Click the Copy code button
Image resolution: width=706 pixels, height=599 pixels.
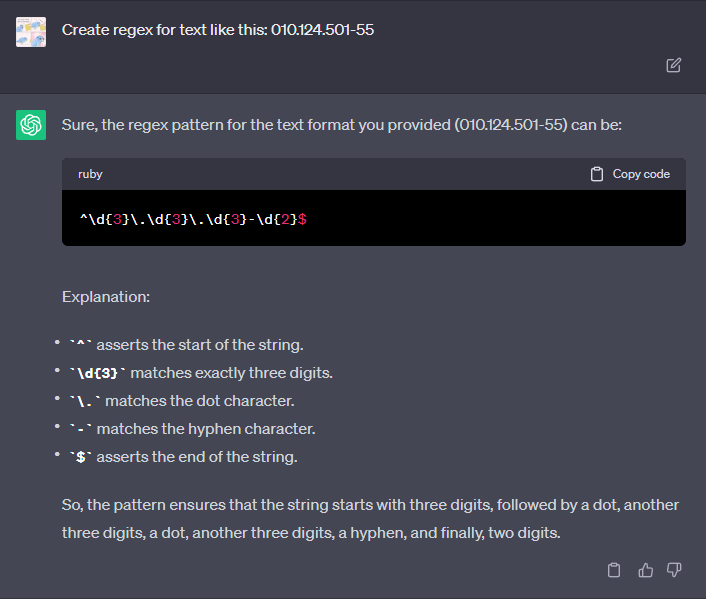(640, 174)
